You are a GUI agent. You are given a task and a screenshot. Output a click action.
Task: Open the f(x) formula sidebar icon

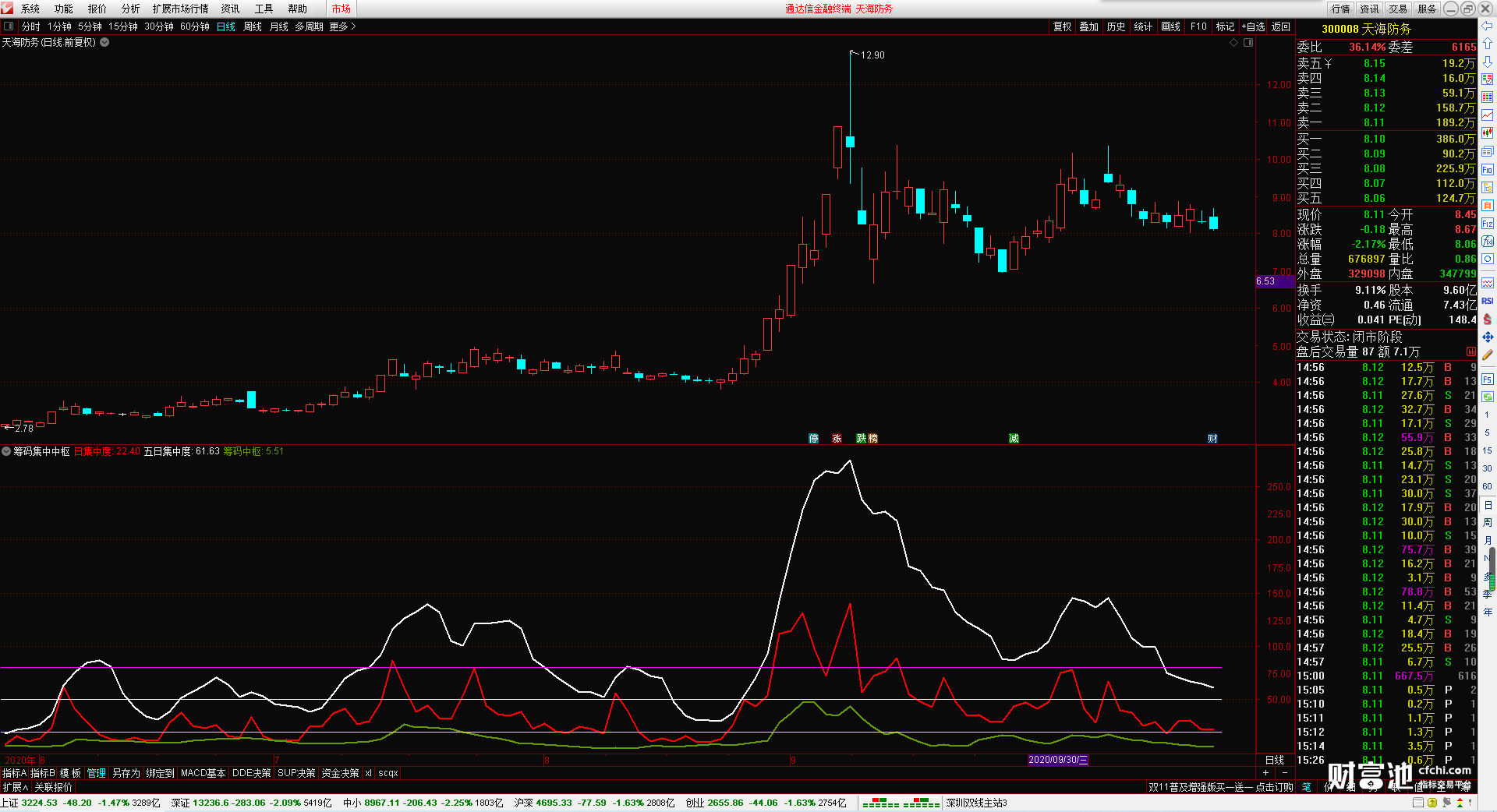click(1488, 241)
